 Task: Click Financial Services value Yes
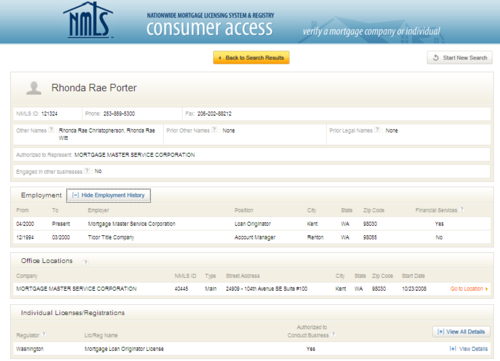(x=439, y=224)
